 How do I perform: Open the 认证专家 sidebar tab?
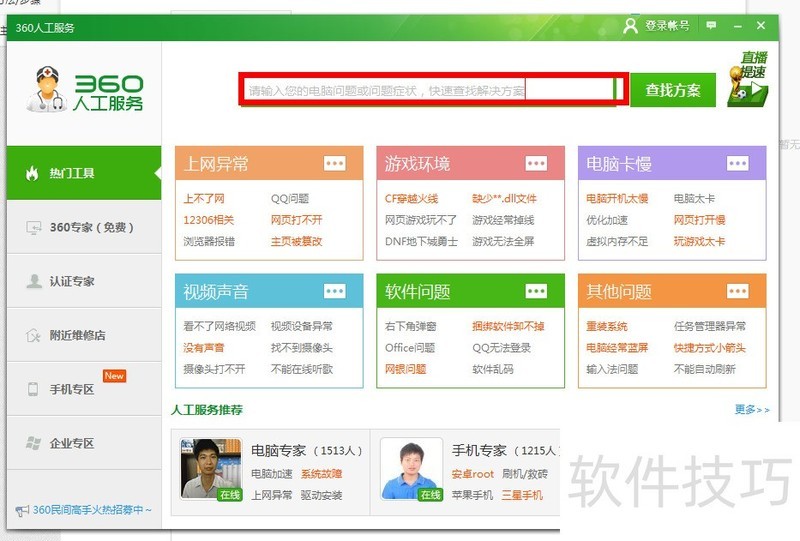click(84, 281)
